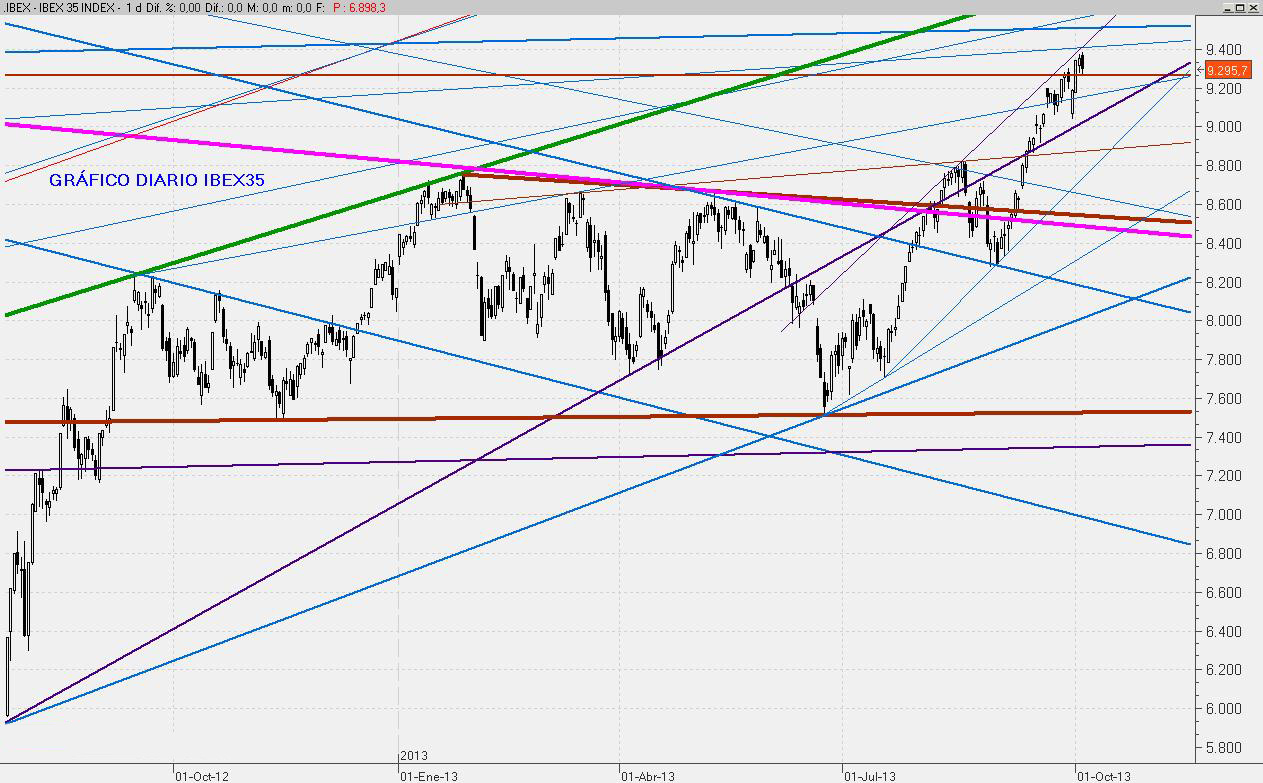
Task: Click the arrow beside the current price tag
Action: tap(1200, 70)
